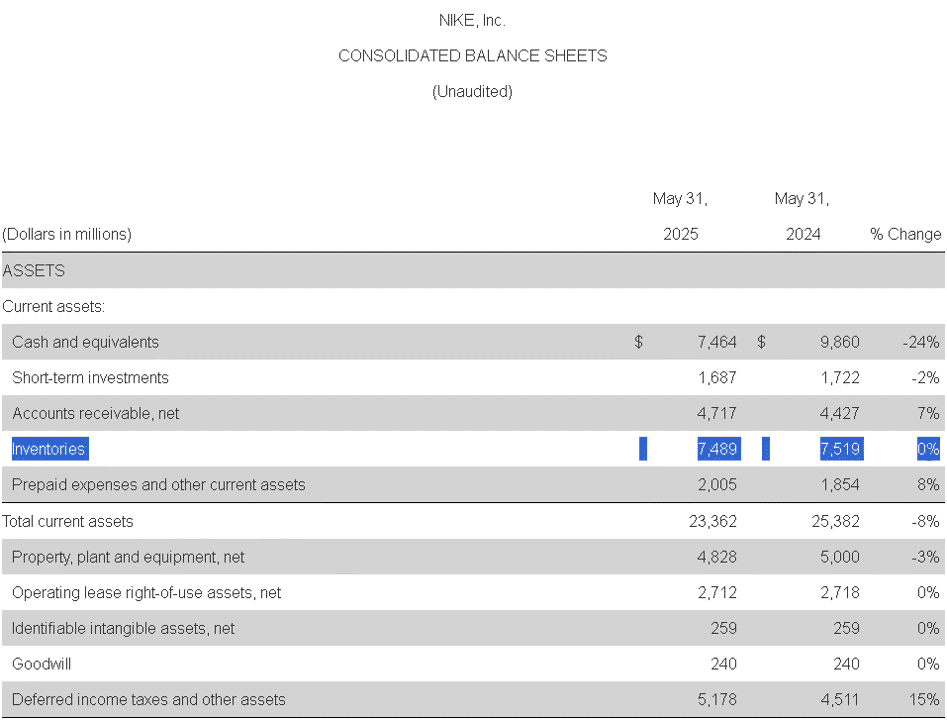This screenshot has width=947, height=720.
Task: Click the 15% change value
Action: [924, 699]
